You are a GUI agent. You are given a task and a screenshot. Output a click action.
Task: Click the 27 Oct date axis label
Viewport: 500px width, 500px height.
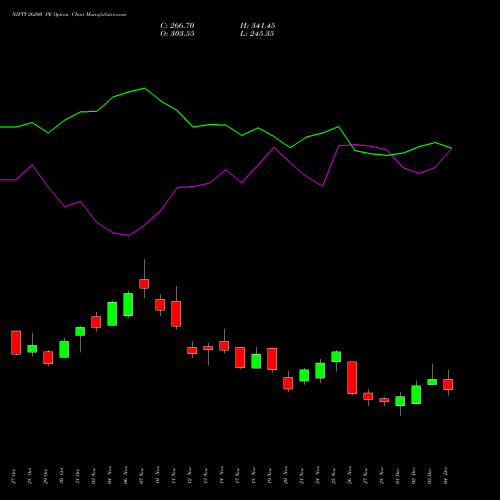pyautogui.click(x=14, y=476)
